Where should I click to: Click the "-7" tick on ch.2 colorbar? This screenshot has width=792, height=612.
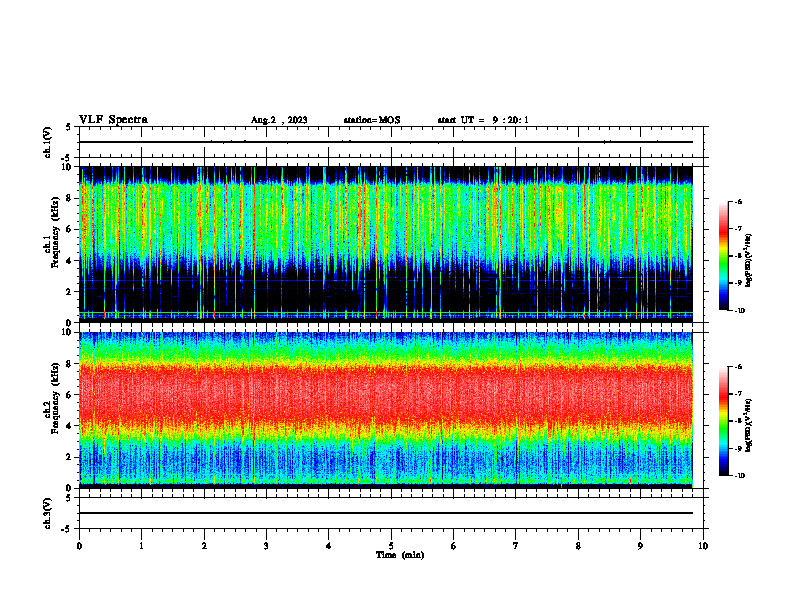click(739, 394)
